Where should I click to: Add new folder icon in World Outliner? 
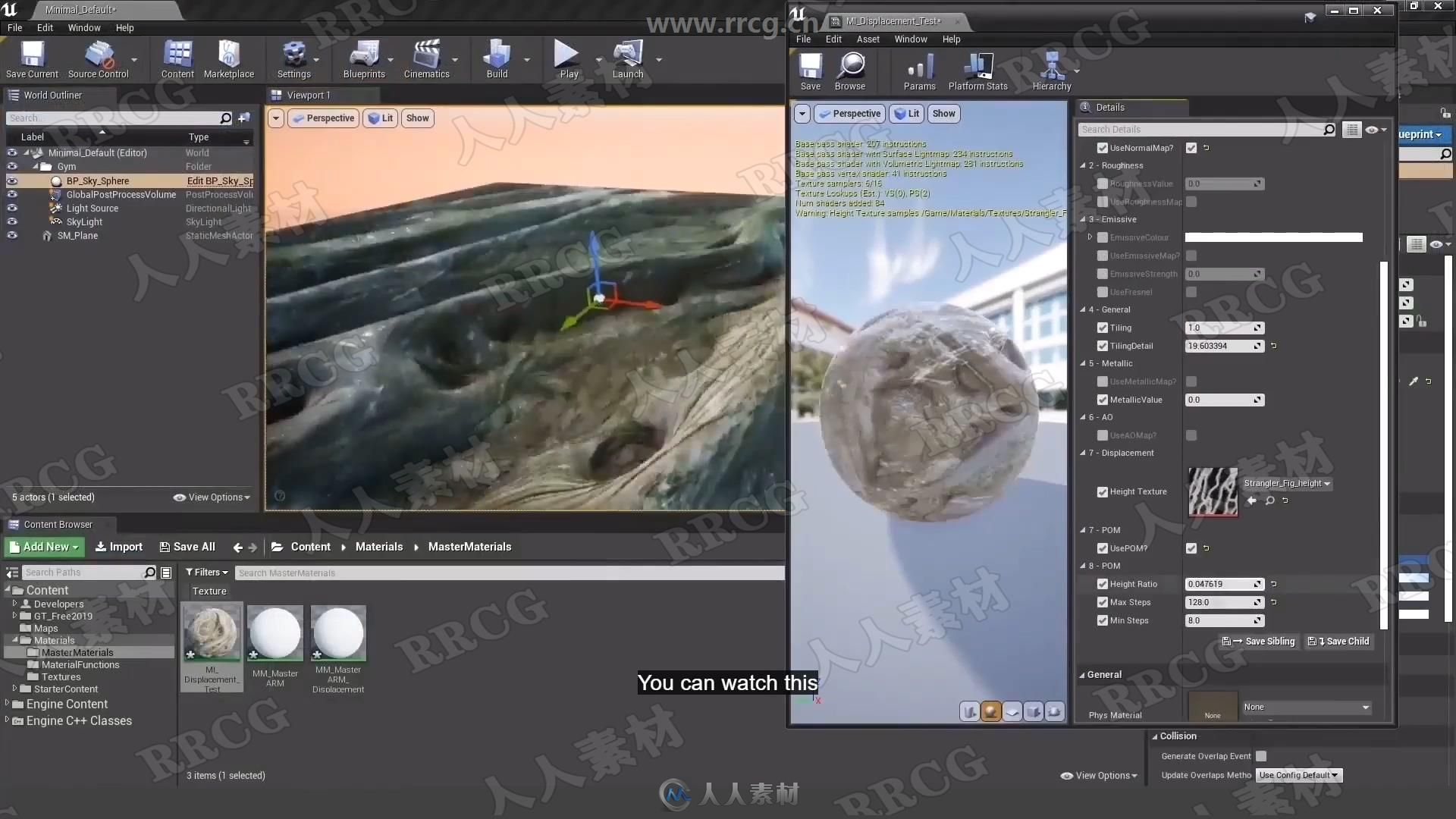point(244,118)
